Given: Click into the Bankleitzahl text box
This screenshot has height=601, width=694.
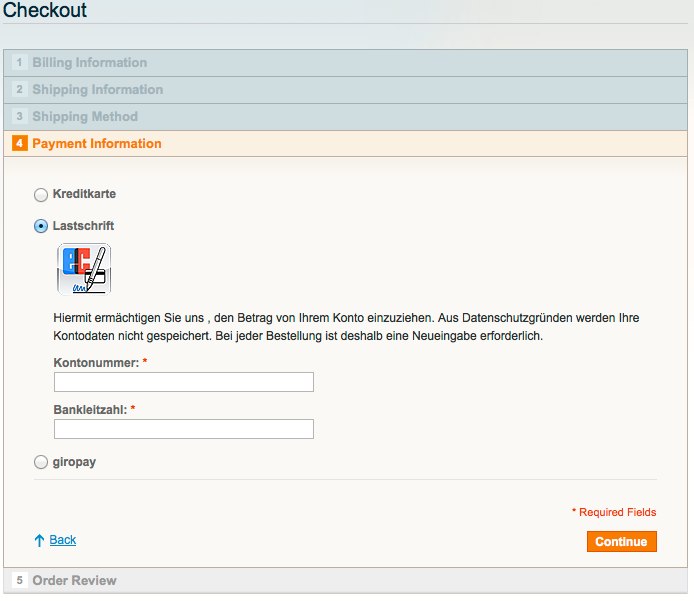Looking at the screenshot, I should [184, 429].
